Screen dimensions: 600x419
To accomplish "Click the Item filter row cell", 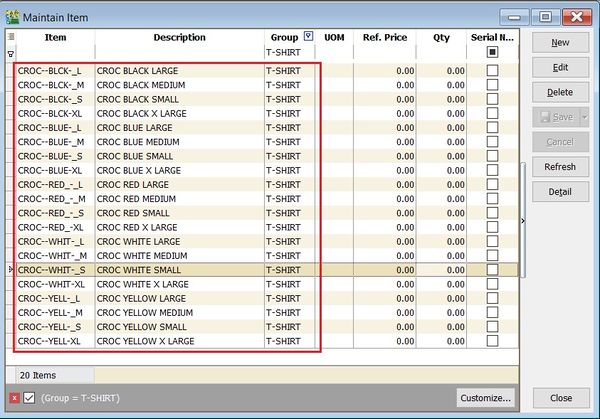I will (55, 52).
